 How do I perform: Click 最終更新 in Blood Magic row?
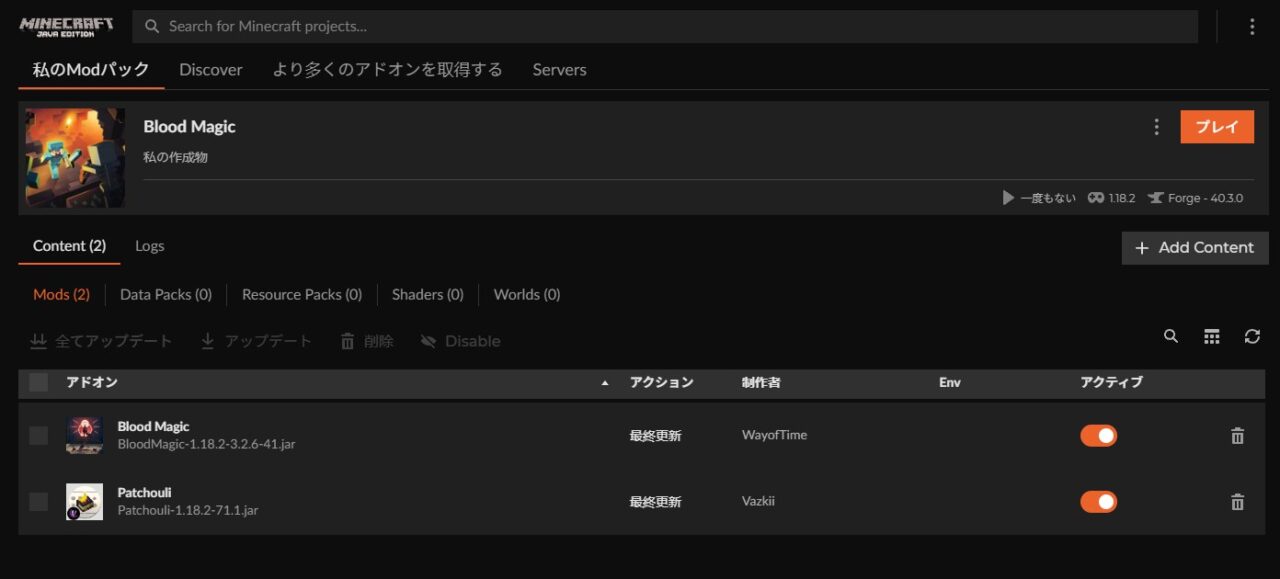click(655, 436)
